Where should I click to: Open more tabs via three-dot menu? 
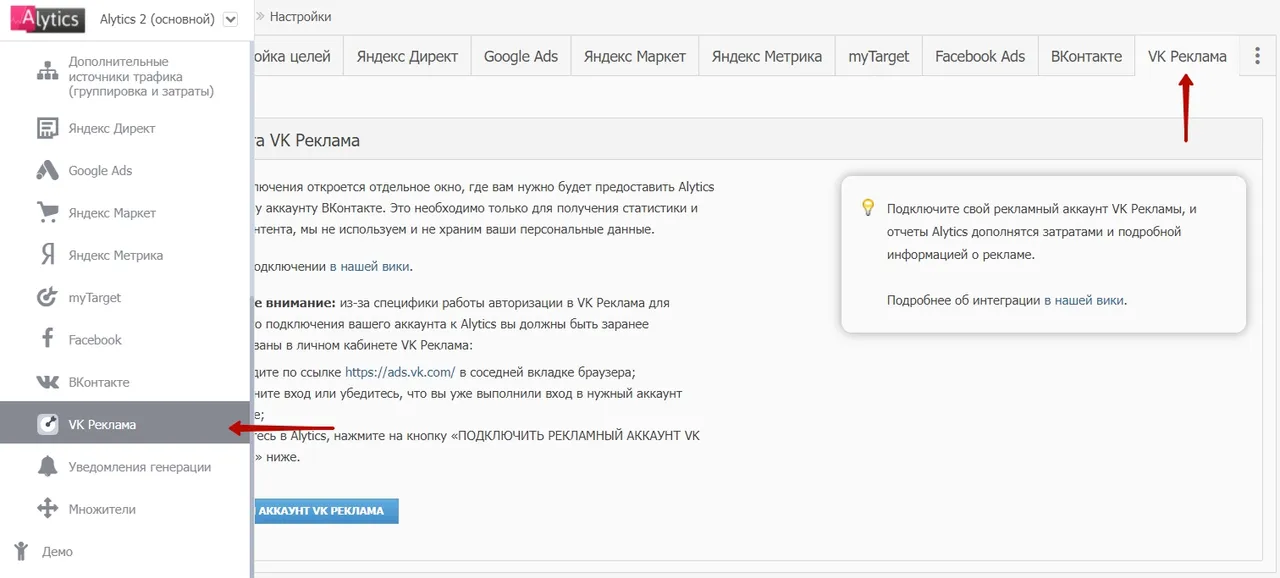coord(1257,56)
